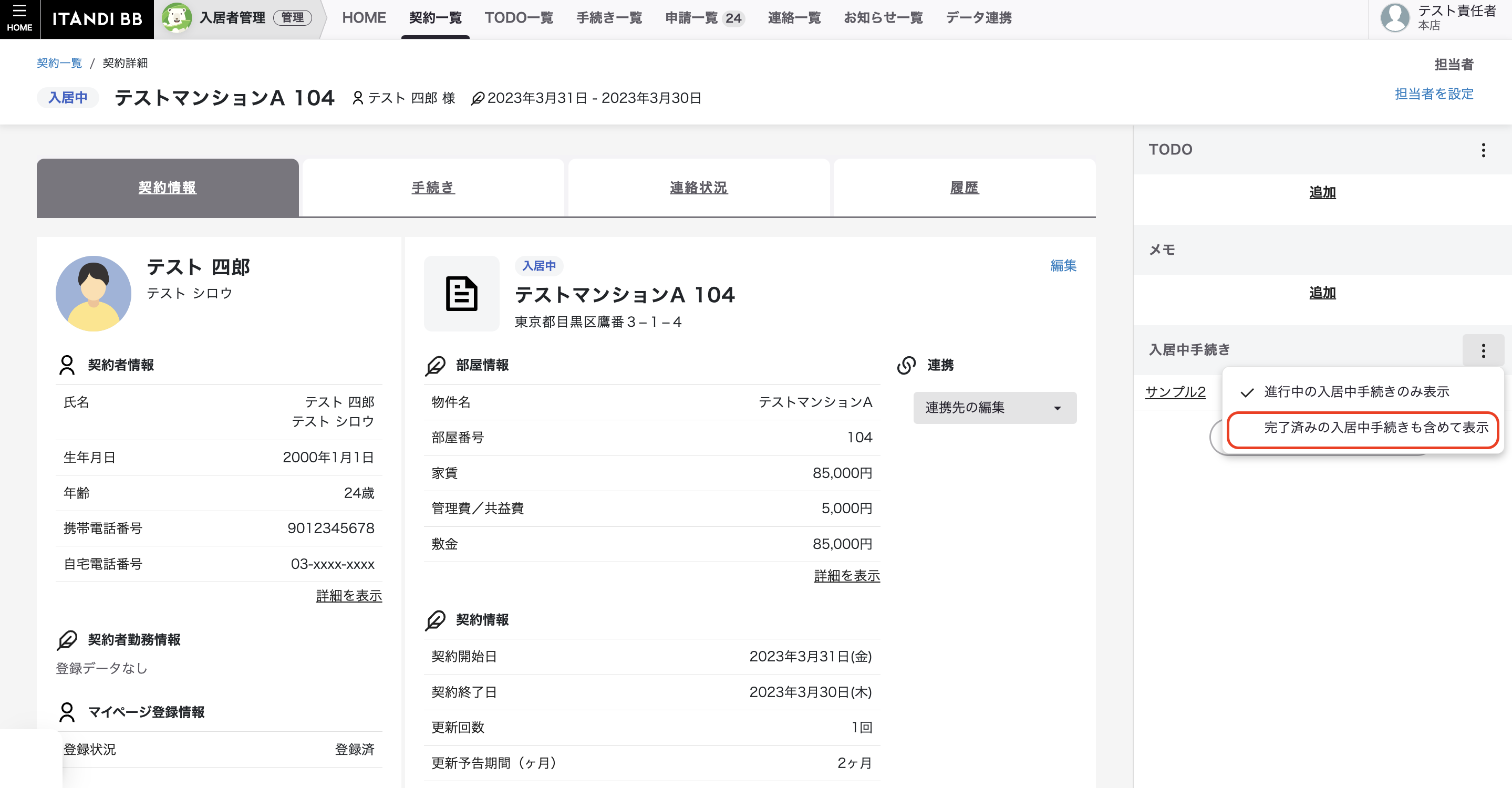Click the 契約開始日 value 2023年3月31日(金)

(x=811, y=657)
